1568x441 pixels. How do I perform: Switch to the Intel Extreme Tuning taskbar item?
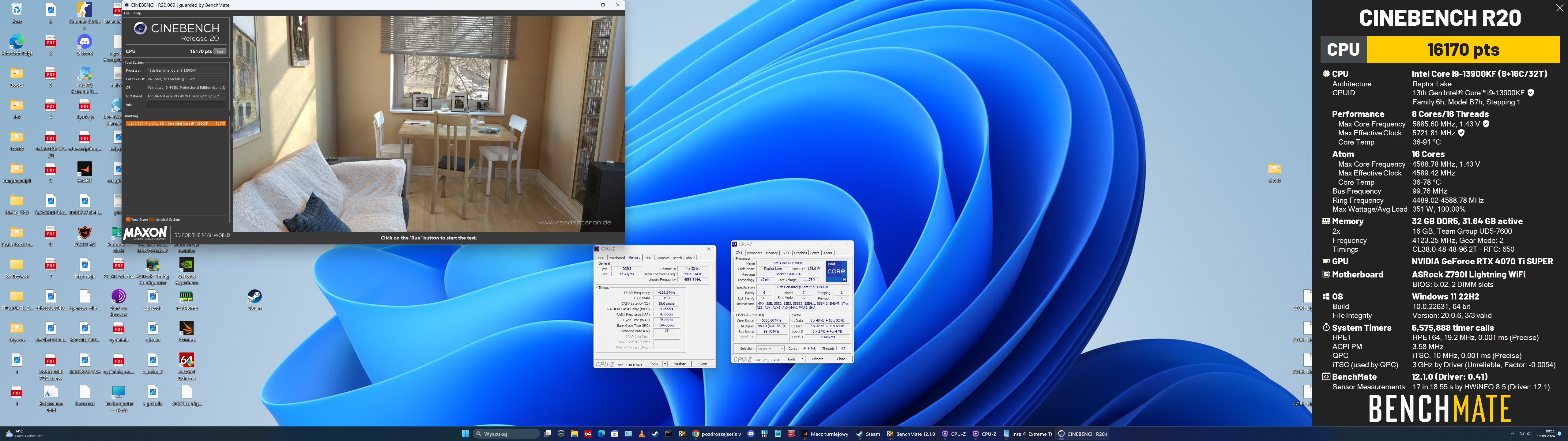(x=1027, y=434)
